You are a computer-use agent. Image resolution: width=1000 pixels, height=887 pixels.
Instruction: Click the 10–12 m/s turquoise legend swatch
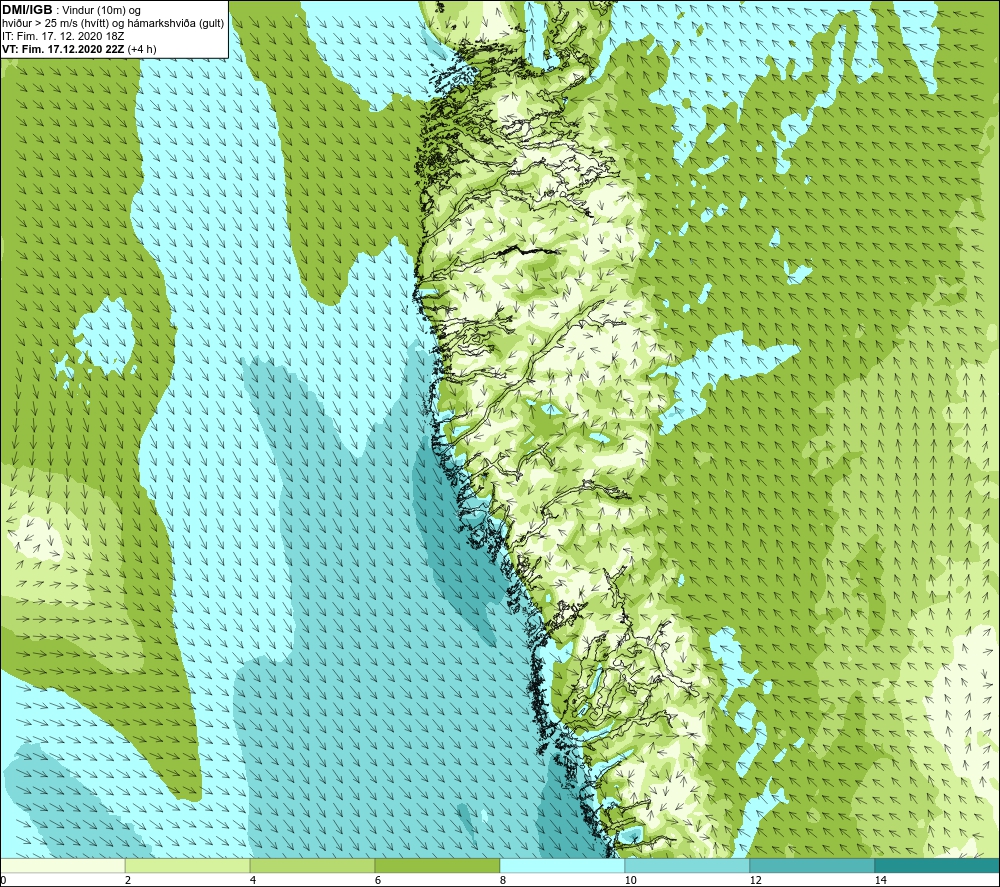(688, 865)
